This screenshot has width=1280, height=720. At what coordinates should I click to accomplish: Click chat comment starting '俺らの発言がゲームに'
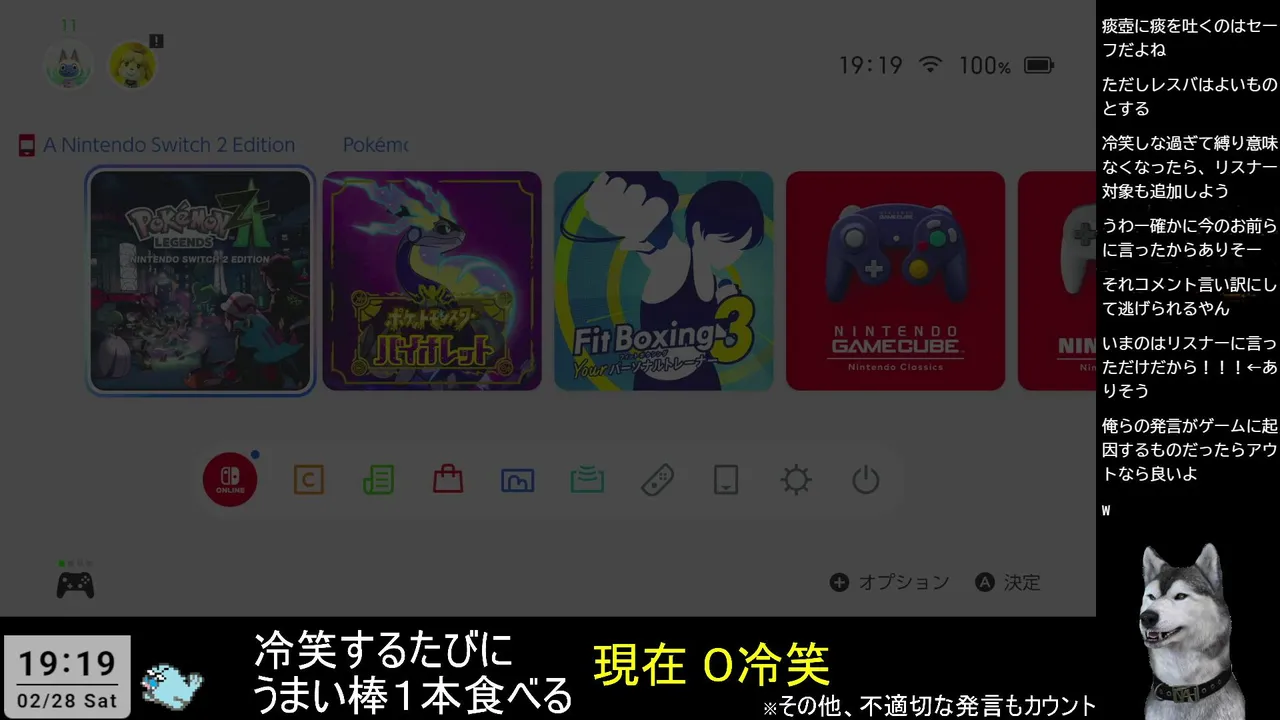click(x=1189, y=449)
